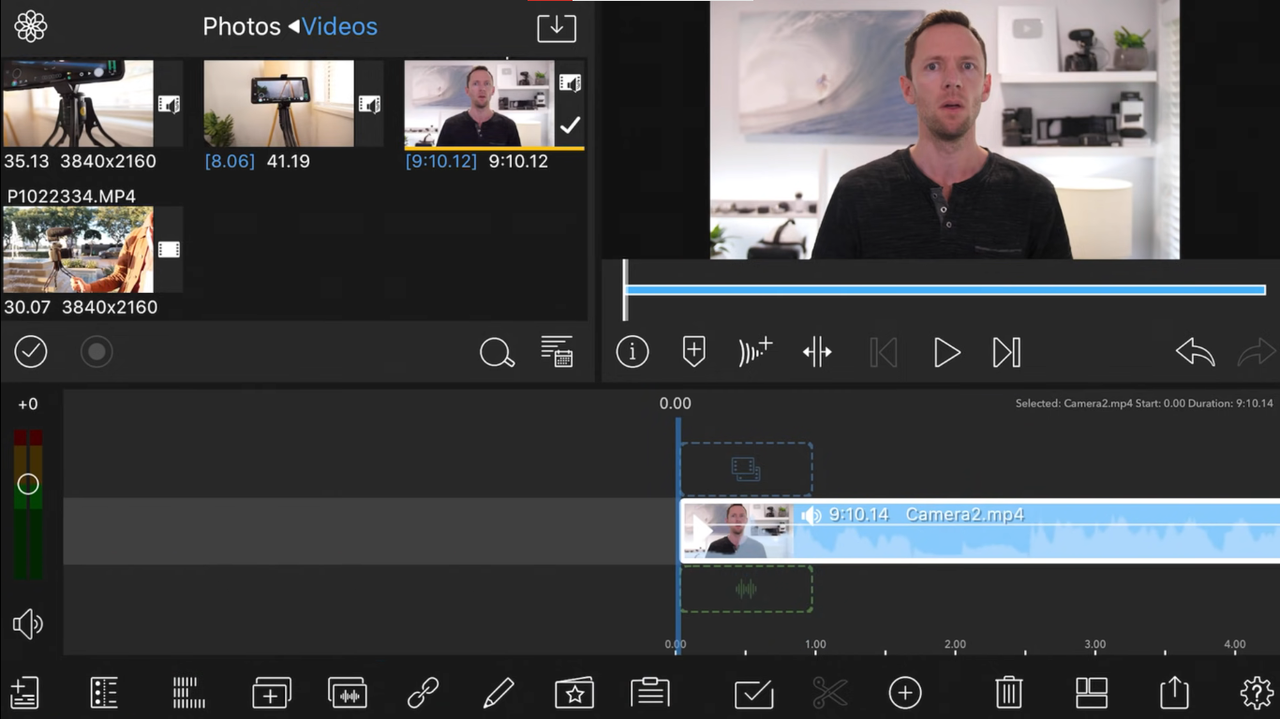The width and height of the screenshot is (1280, 719).
Task: Add a new video overlay track
Action: [271, 692]
